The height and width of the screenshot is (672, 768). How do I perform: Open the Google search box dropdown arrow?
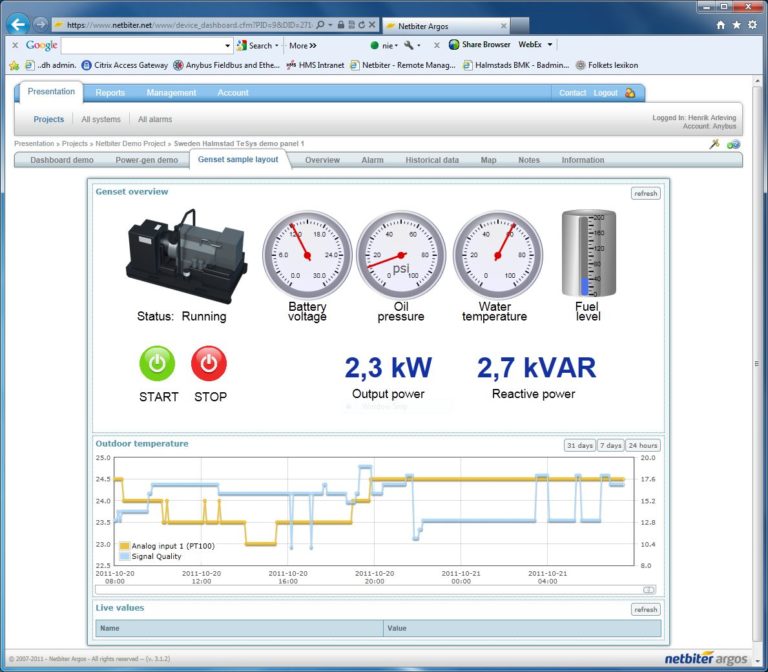pyautogui.click(x=227, y=45)
